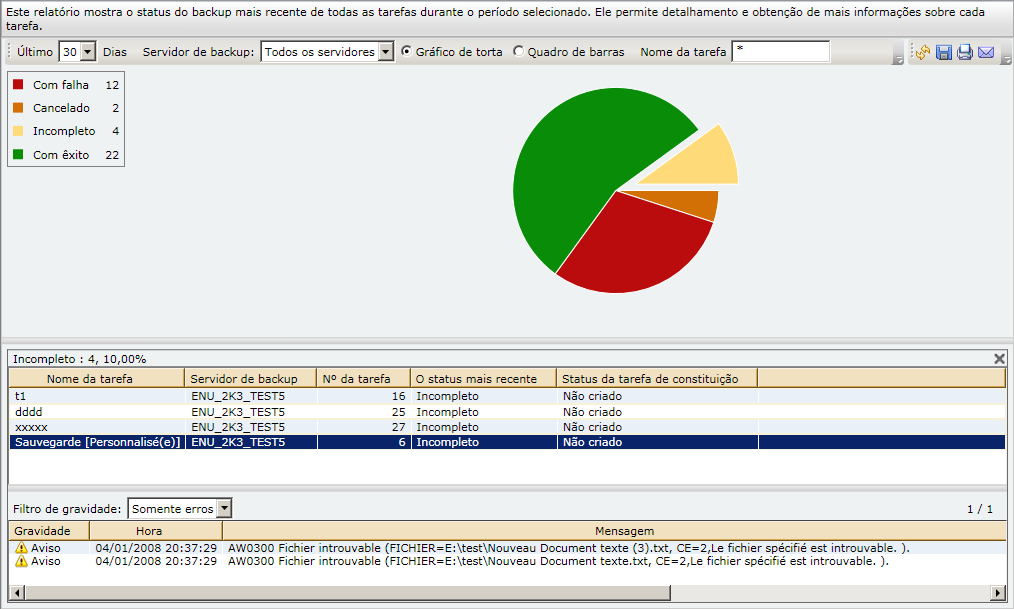
Task: Sort by Servidor de backup column header
Action: pos(250,379)
